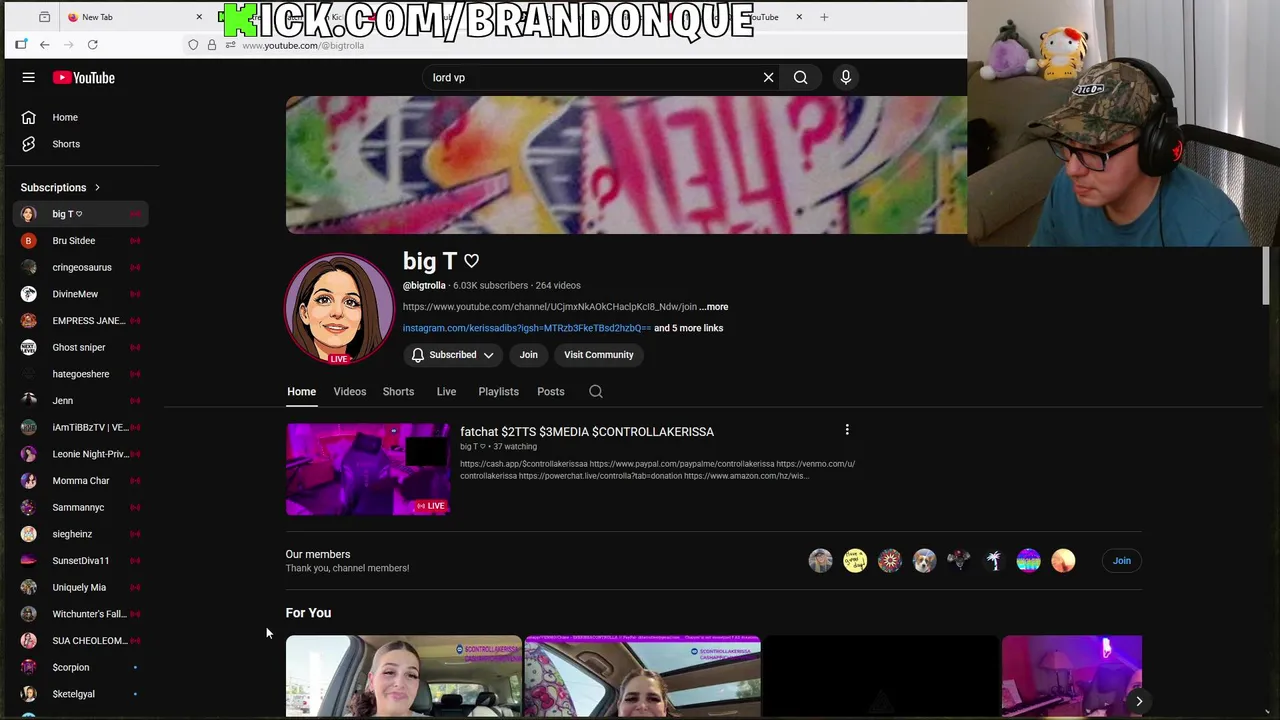
Task: Open Jenn subscription in the sidebar
Action: 80,401
